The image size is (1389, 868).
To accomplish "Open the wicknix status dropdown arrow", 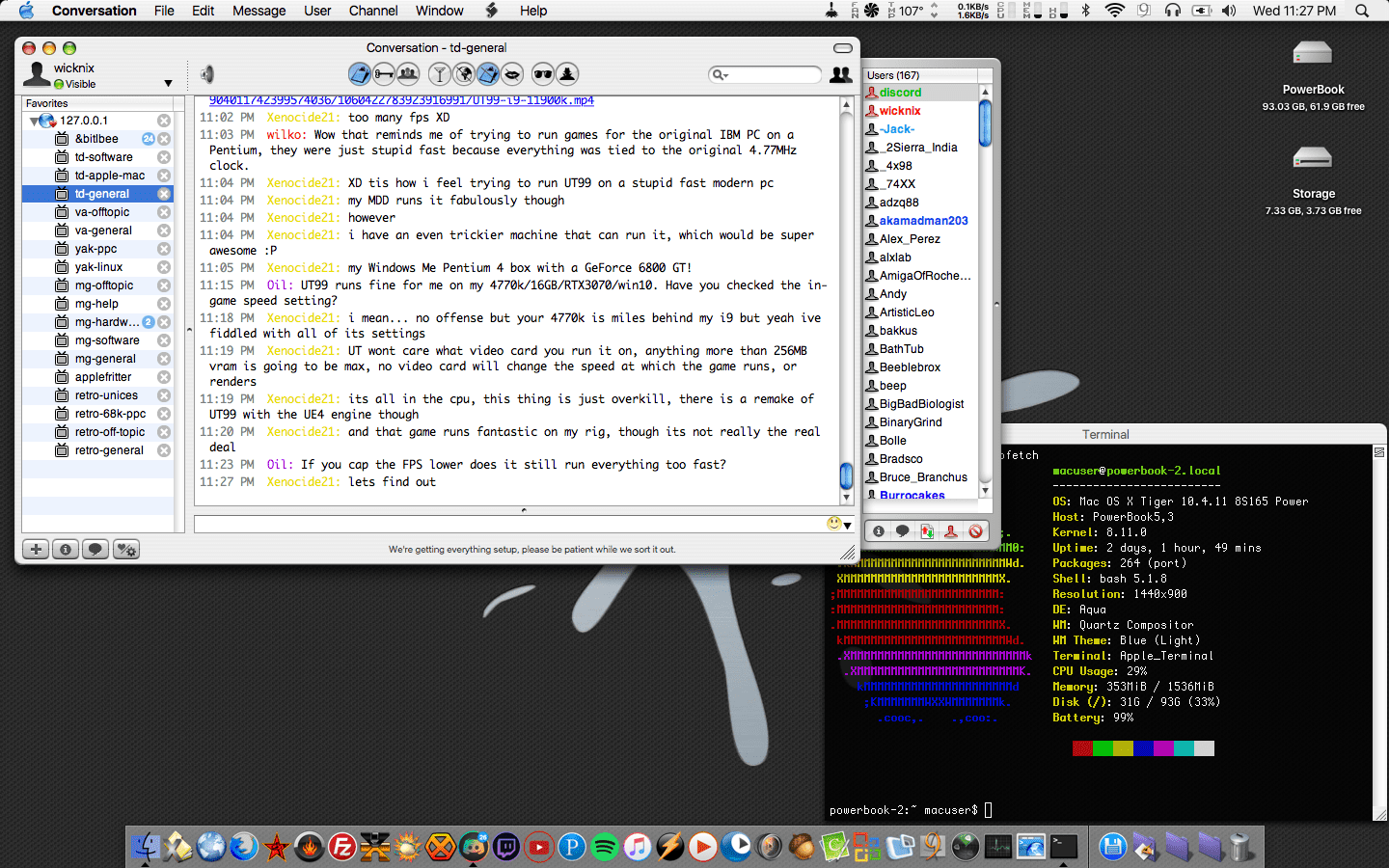I will tap(168, 84).
